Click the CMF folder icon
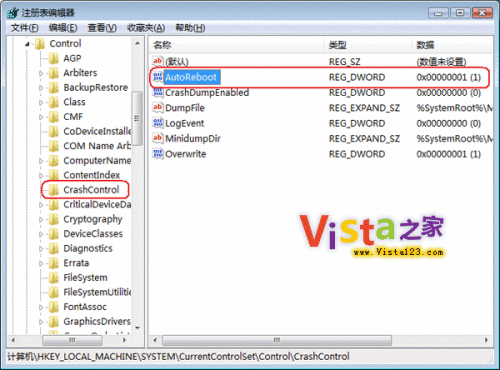Screen dimensions: 500x370 (54, 117)
